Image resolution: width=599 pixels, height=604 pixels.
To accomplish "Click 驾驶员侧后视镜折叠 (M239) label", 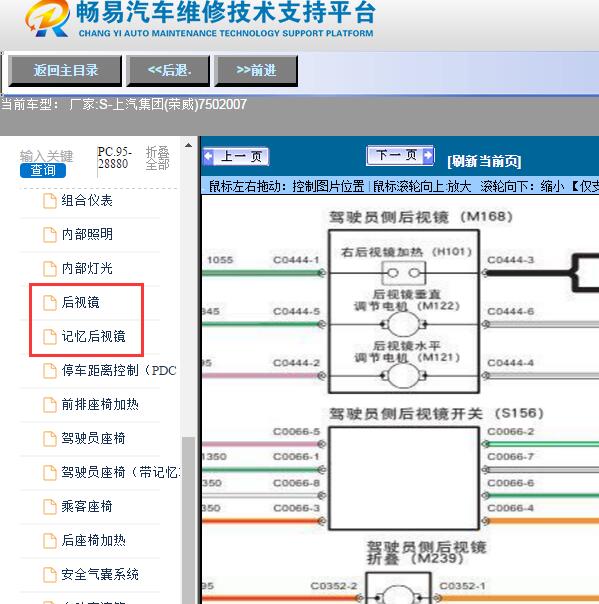I will point(426,553).
